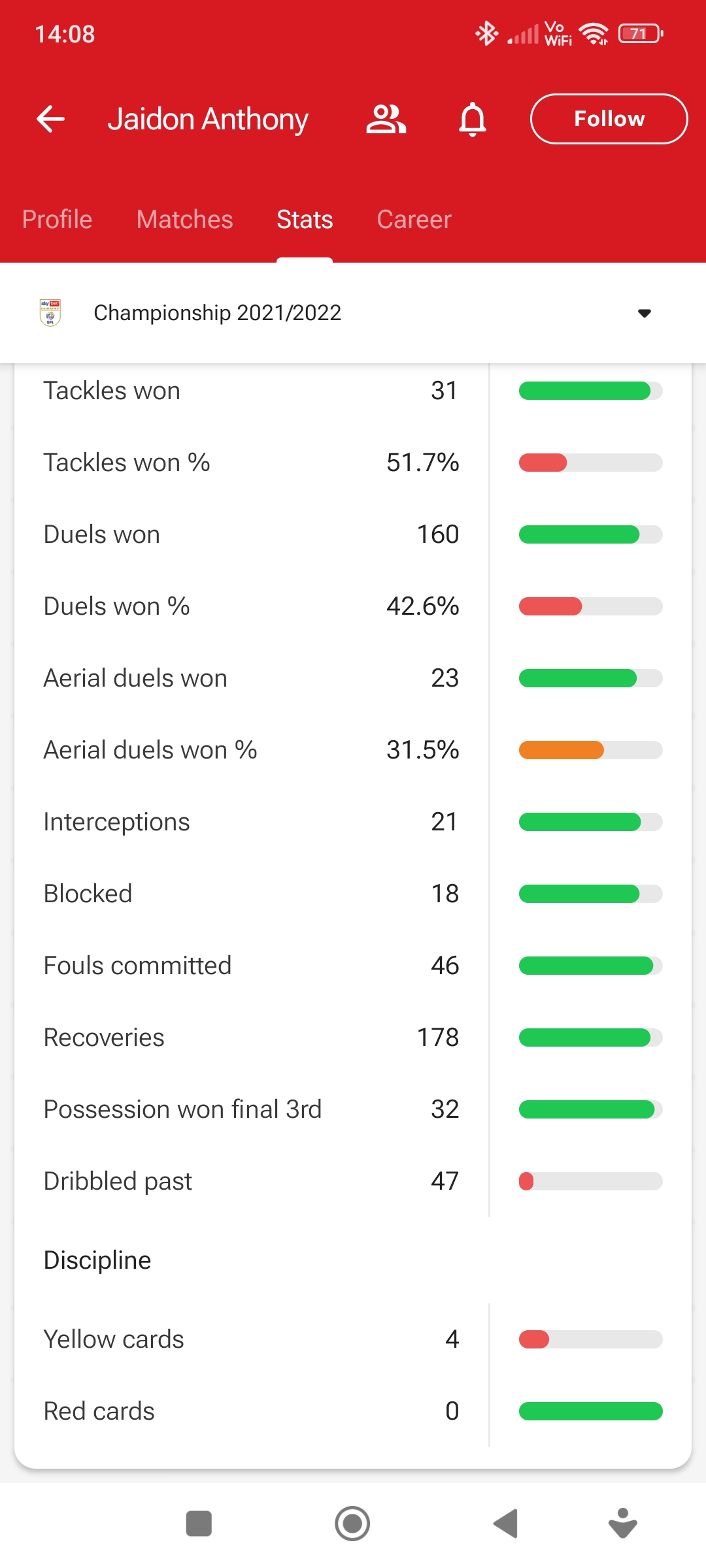Tap the Yellow cards stat row
Image resolution: width=706 pixels, height=1568 pixels.
coord(251,1339)
